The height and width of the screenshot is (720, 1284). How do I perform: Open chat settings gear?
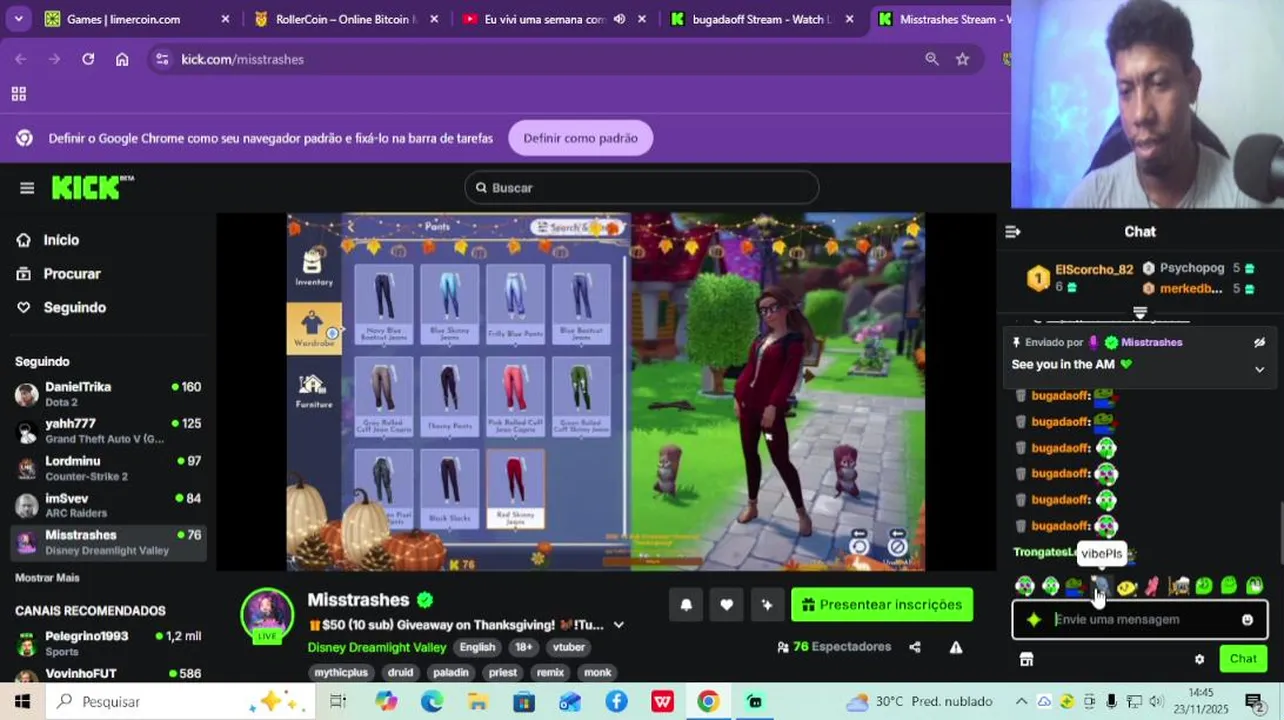click(x=1199, y=659)
